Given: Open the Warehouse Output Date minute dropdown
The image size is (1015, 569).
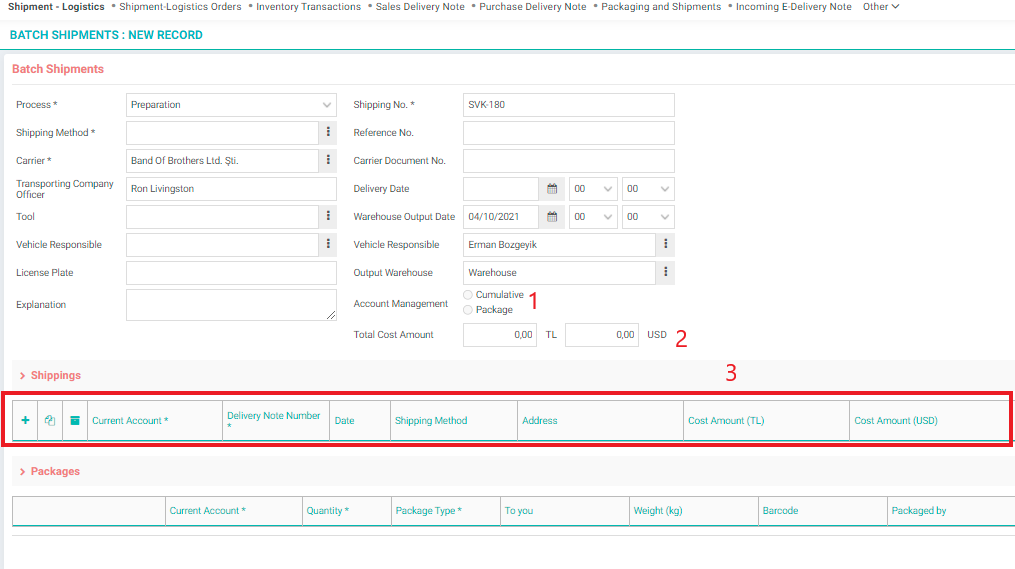Looking at the screenshot, I should click(x=648, y=217).
